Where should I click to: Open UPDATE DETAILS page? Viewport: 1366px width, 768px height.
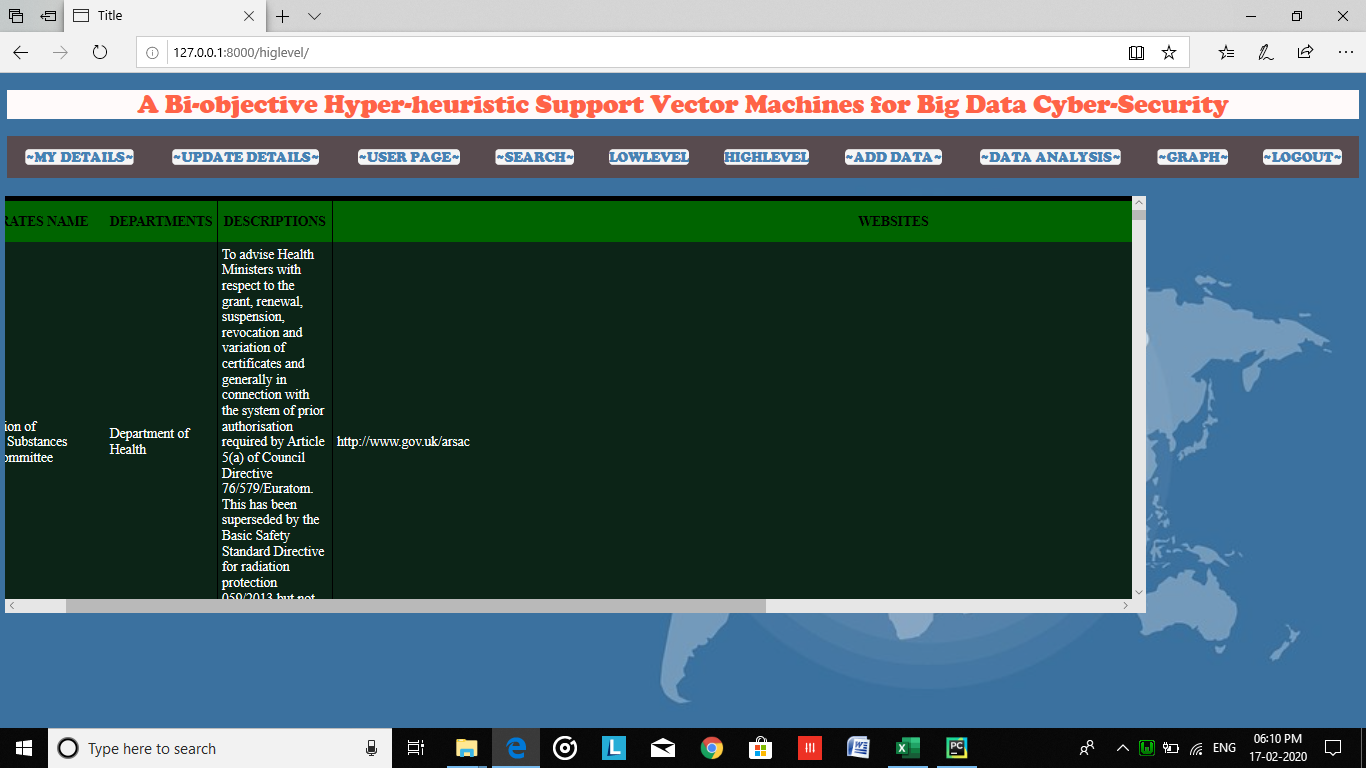pos(245,157)
